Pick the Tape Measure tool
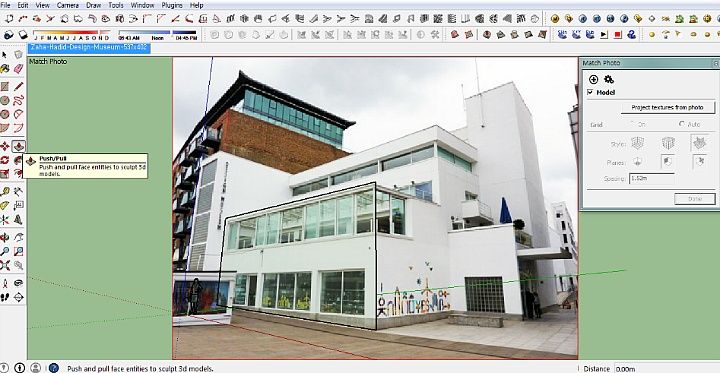This screenshot has width=720, height=373. pyautogui.click(x=5, y=192)
